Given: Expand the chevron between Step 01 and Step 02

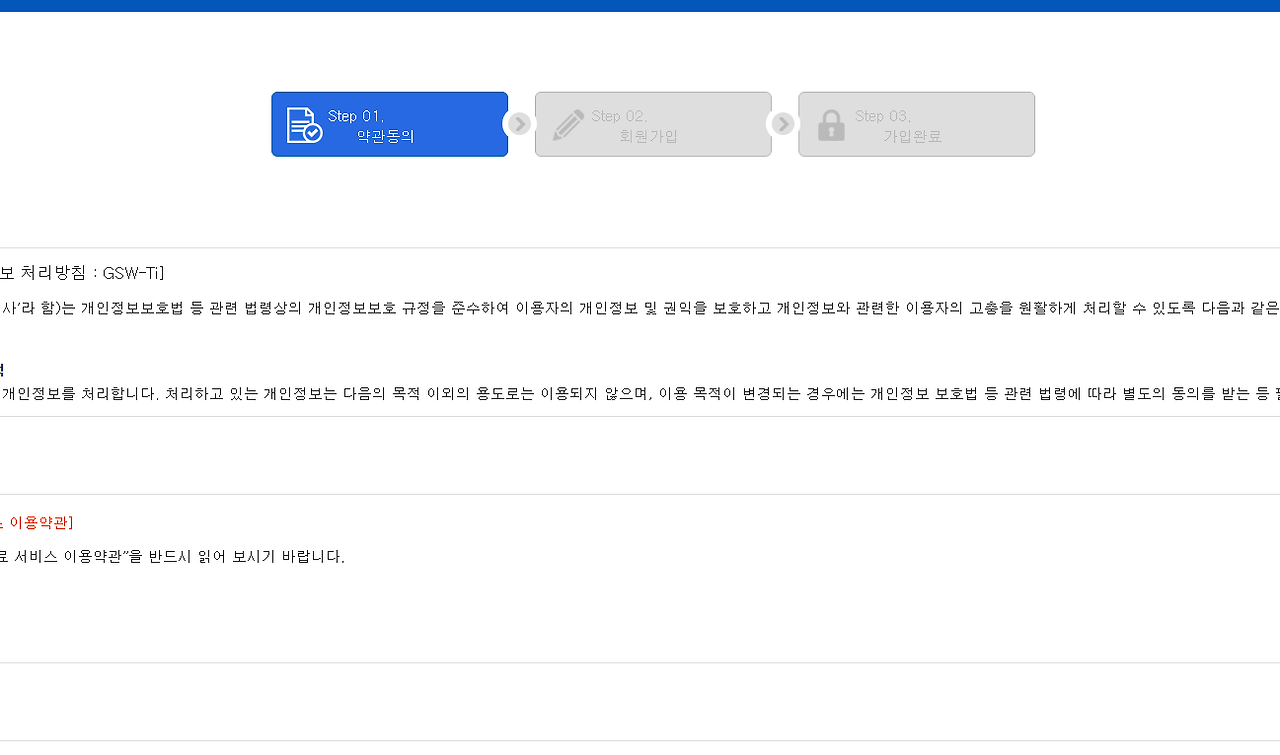Looking at the screenshot, I should [518, 123].
